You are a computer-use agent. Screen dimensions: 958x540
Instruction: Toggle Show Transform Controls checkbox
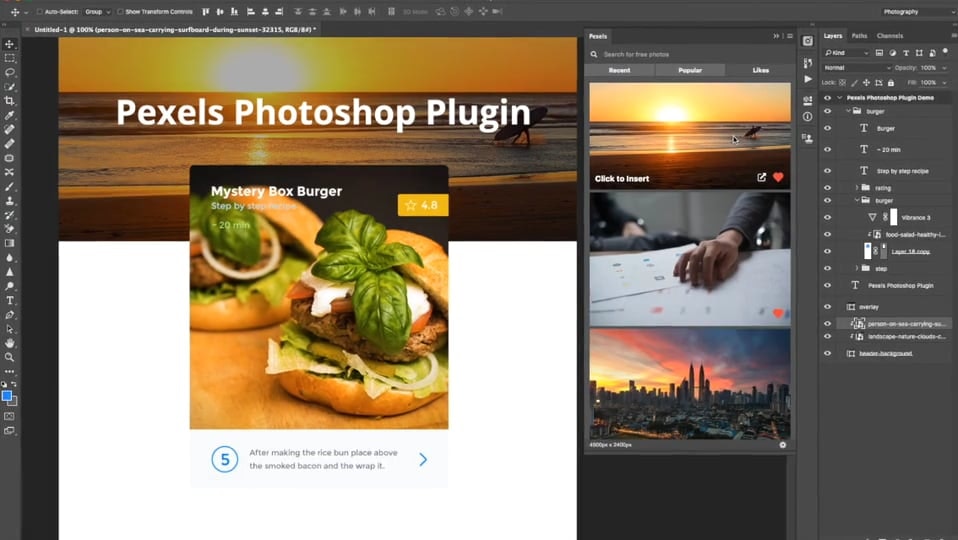coord(120,12)
